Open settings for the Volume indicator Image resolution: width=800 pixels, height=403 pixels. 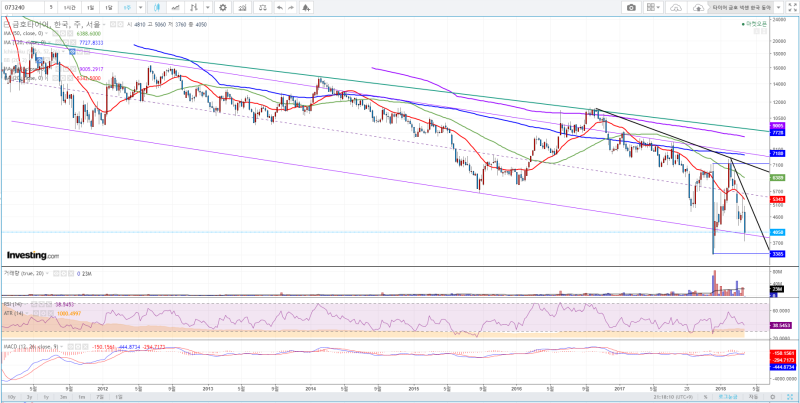pyautogui.click(x=64, y=273)
